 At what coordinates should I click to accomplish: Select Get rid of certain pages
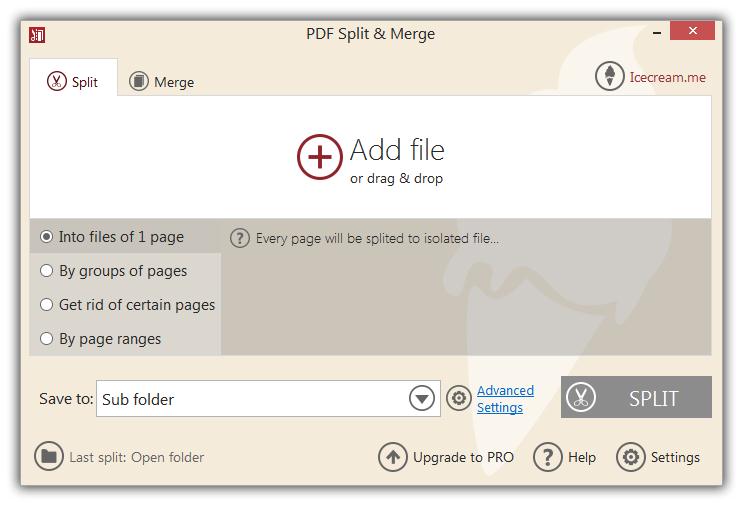pos(46,305)
